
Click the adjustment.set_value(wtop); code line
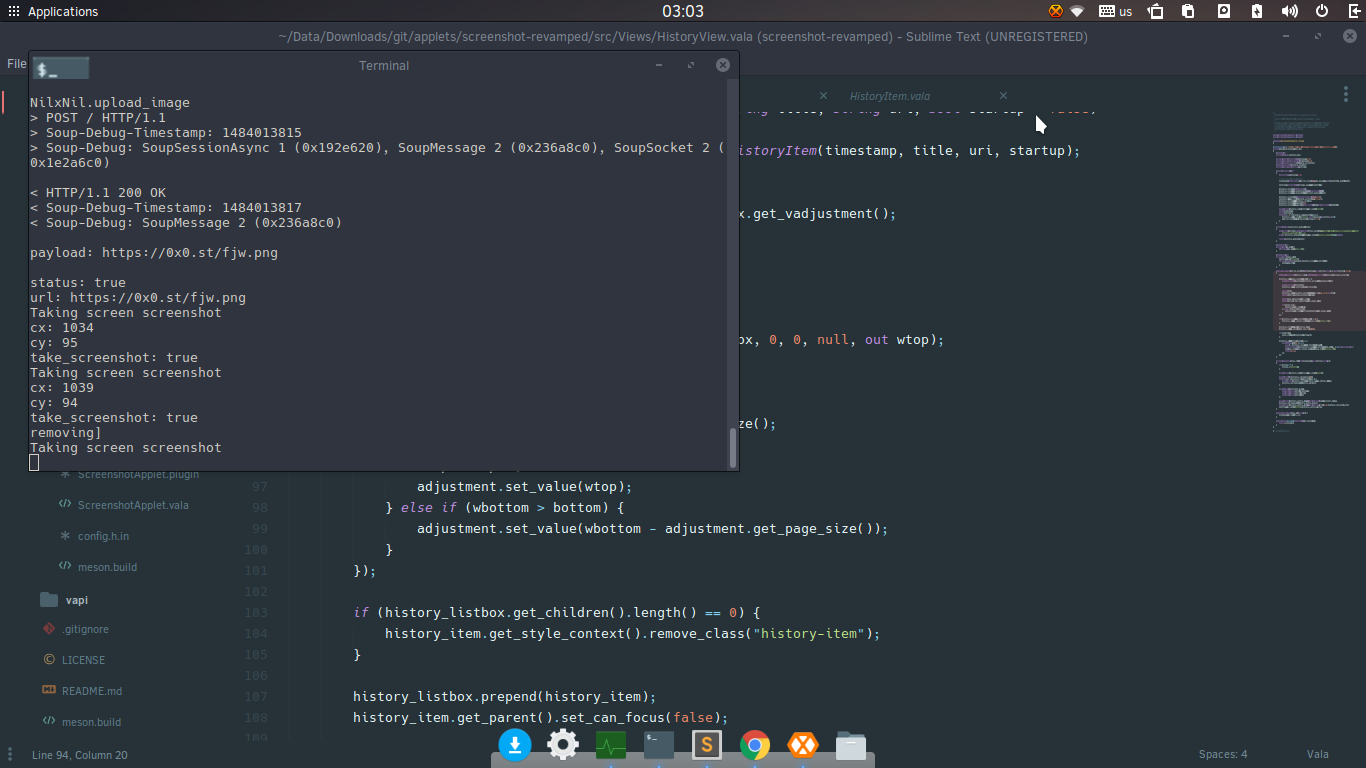click(x=525, y=487)
